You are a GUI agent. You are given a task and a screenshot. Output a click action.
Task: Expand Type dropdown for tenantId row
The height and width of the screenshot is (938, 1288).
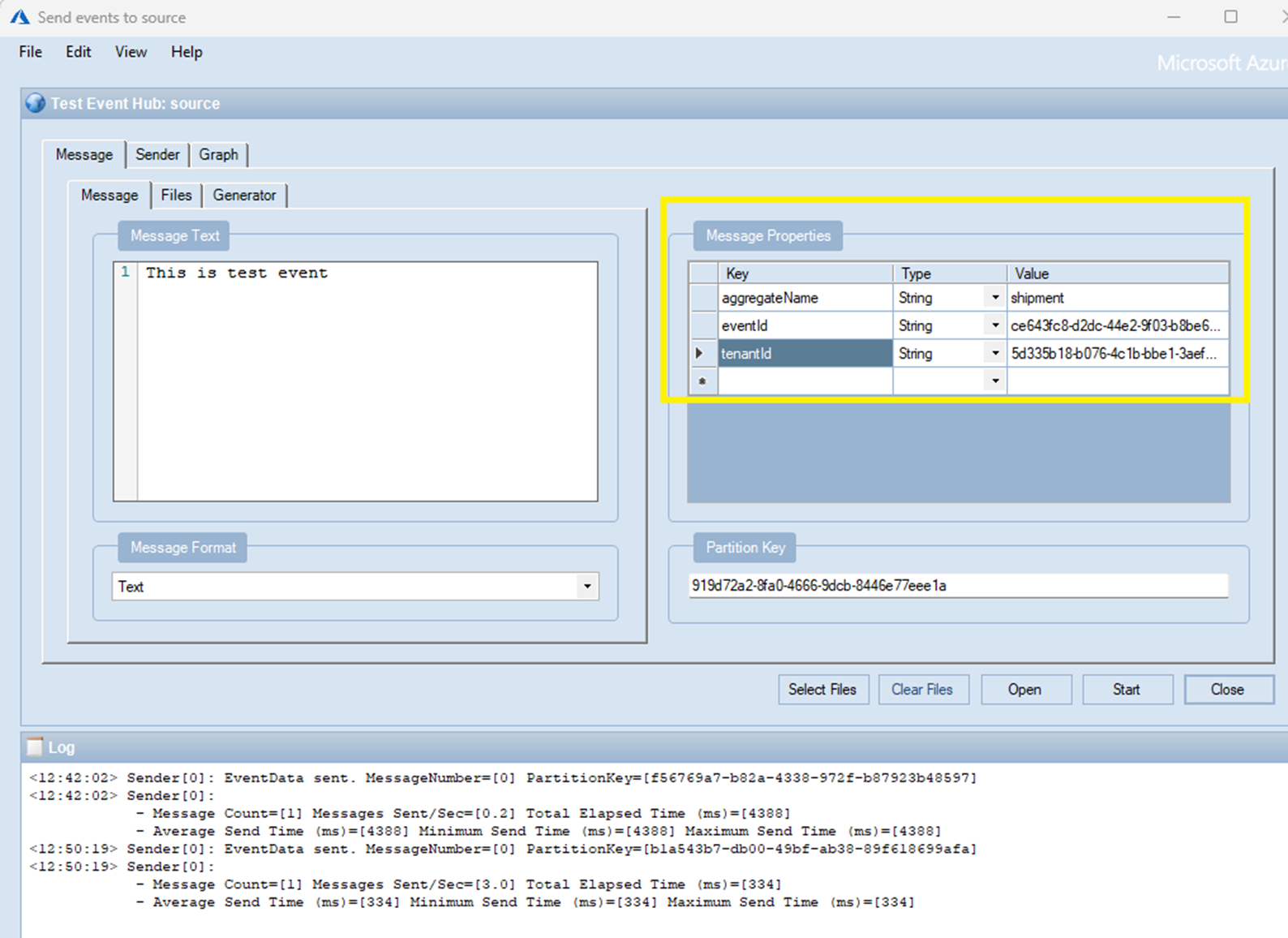pyautogui.click(x=995, y=353)
